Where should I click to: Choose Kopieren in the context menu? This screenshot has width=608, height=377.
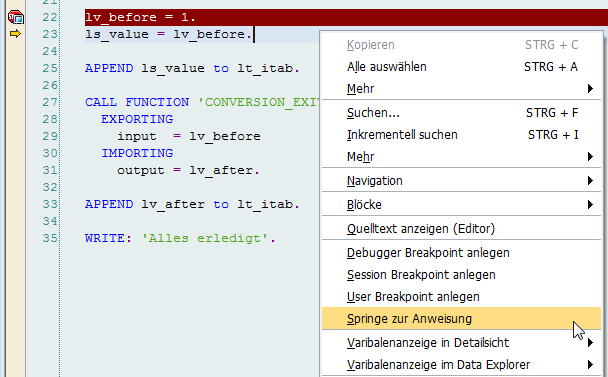pos(461,45)
